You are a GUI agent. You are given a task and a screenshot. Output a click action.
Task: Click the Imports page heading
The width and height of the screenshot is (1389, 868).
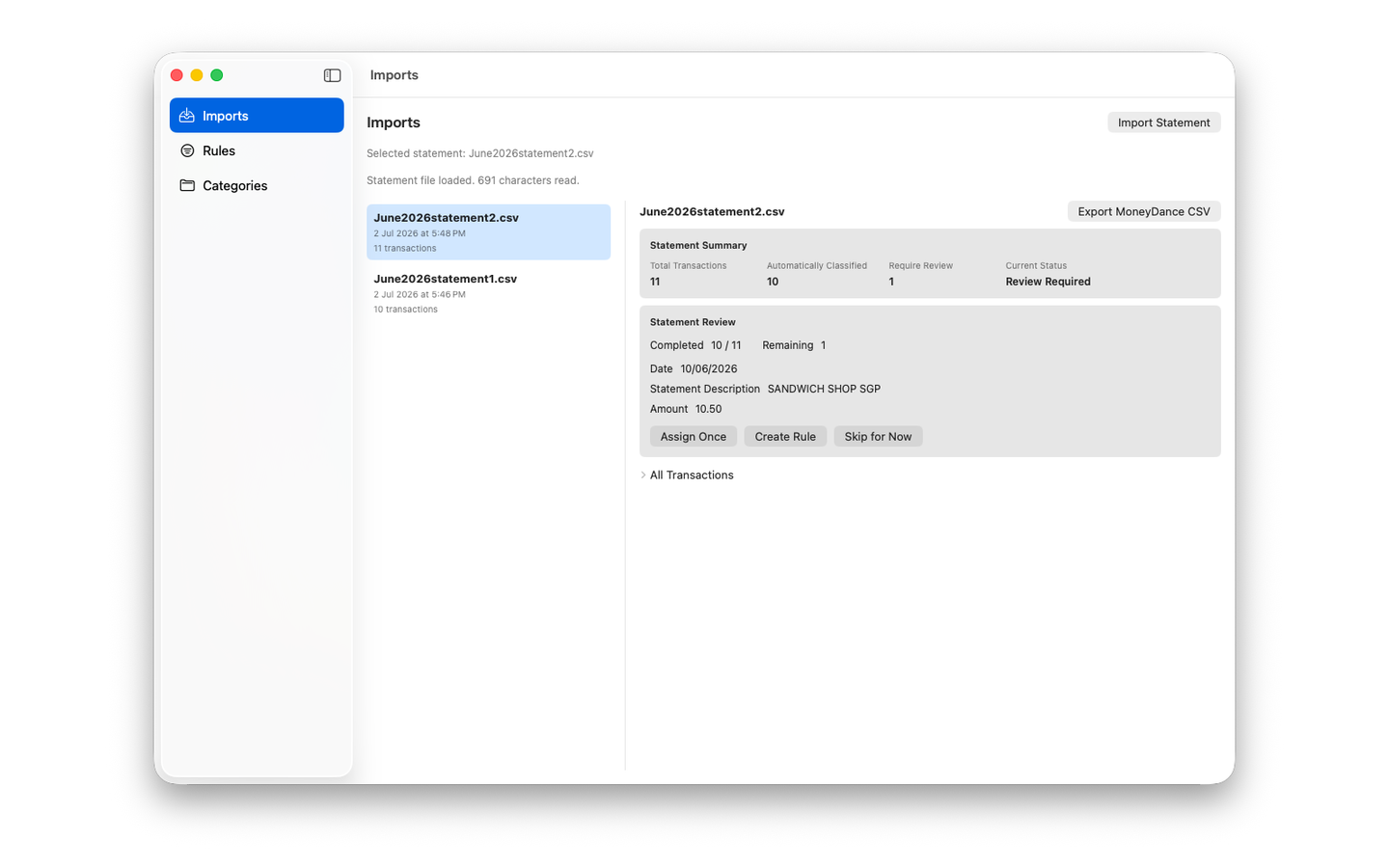coord(394,122)
